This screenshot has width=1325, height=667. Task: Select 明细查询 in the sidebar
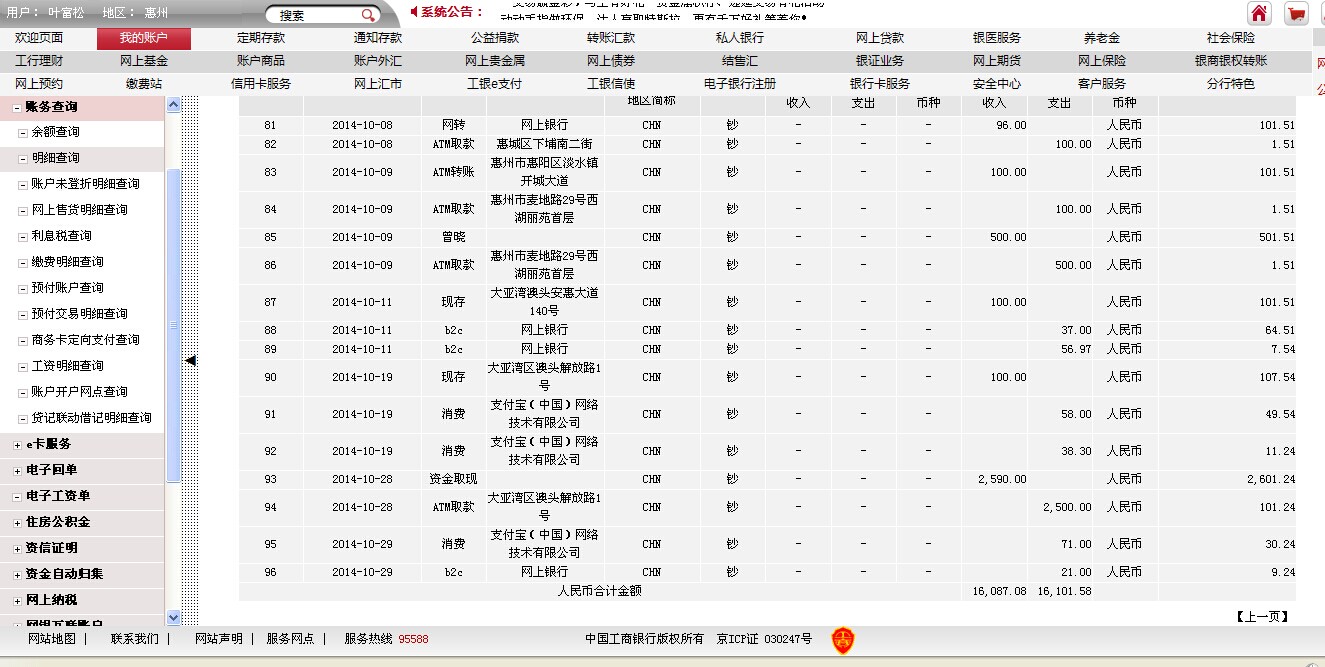[x=55, y=158]
